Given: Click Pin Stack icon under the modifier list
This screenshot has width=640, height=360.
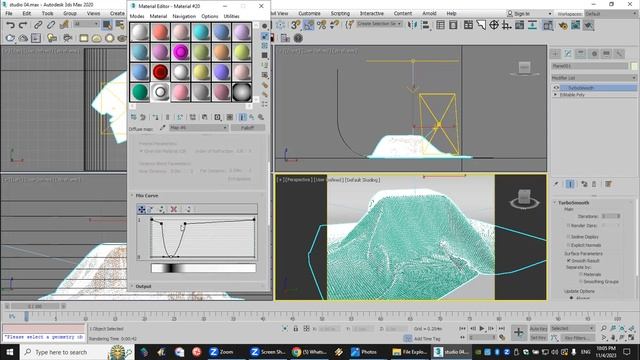Looking at the screenshot, I should [556, 184].
